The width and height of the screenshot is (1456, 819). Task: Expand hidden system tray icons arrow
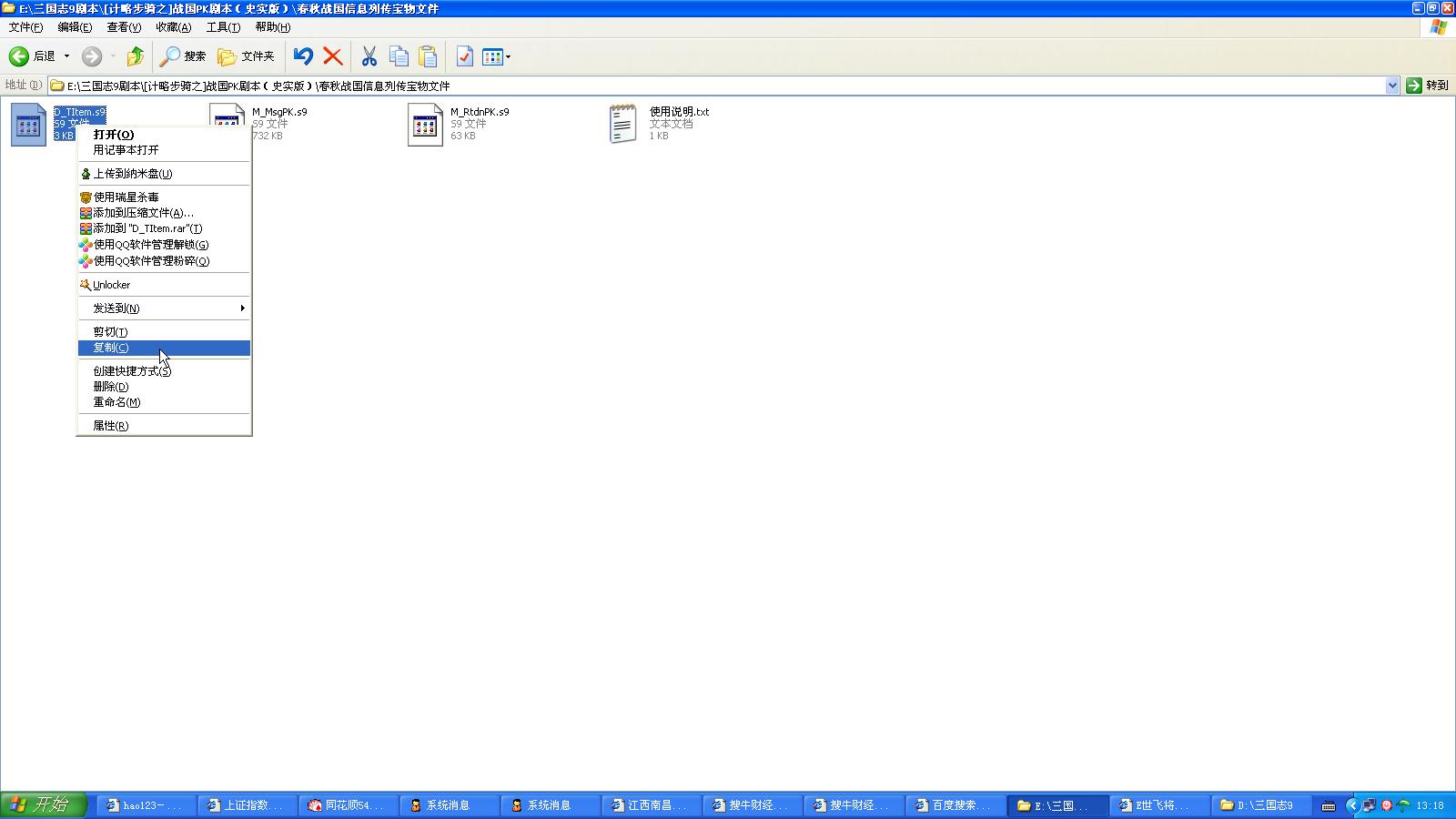pyautogui.click(x=1353, y=805)
